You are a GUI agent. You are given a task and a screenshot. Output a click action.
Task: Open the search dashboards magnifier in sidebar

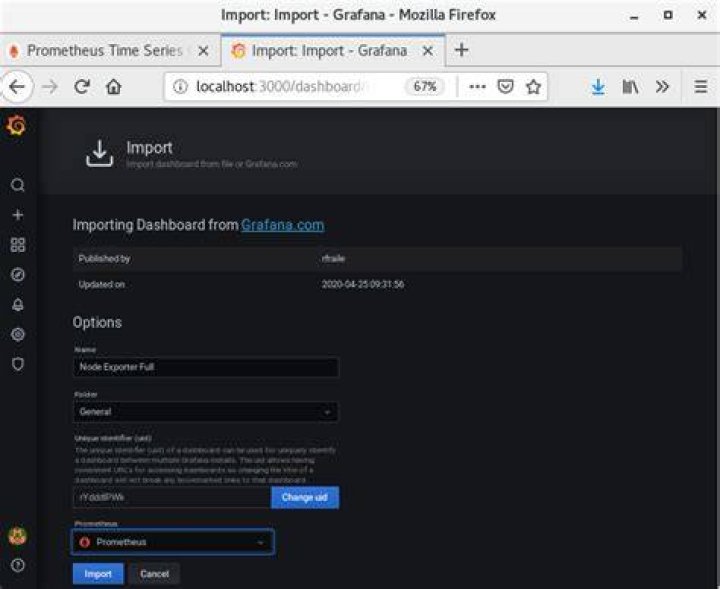click(x=17, y=185)
